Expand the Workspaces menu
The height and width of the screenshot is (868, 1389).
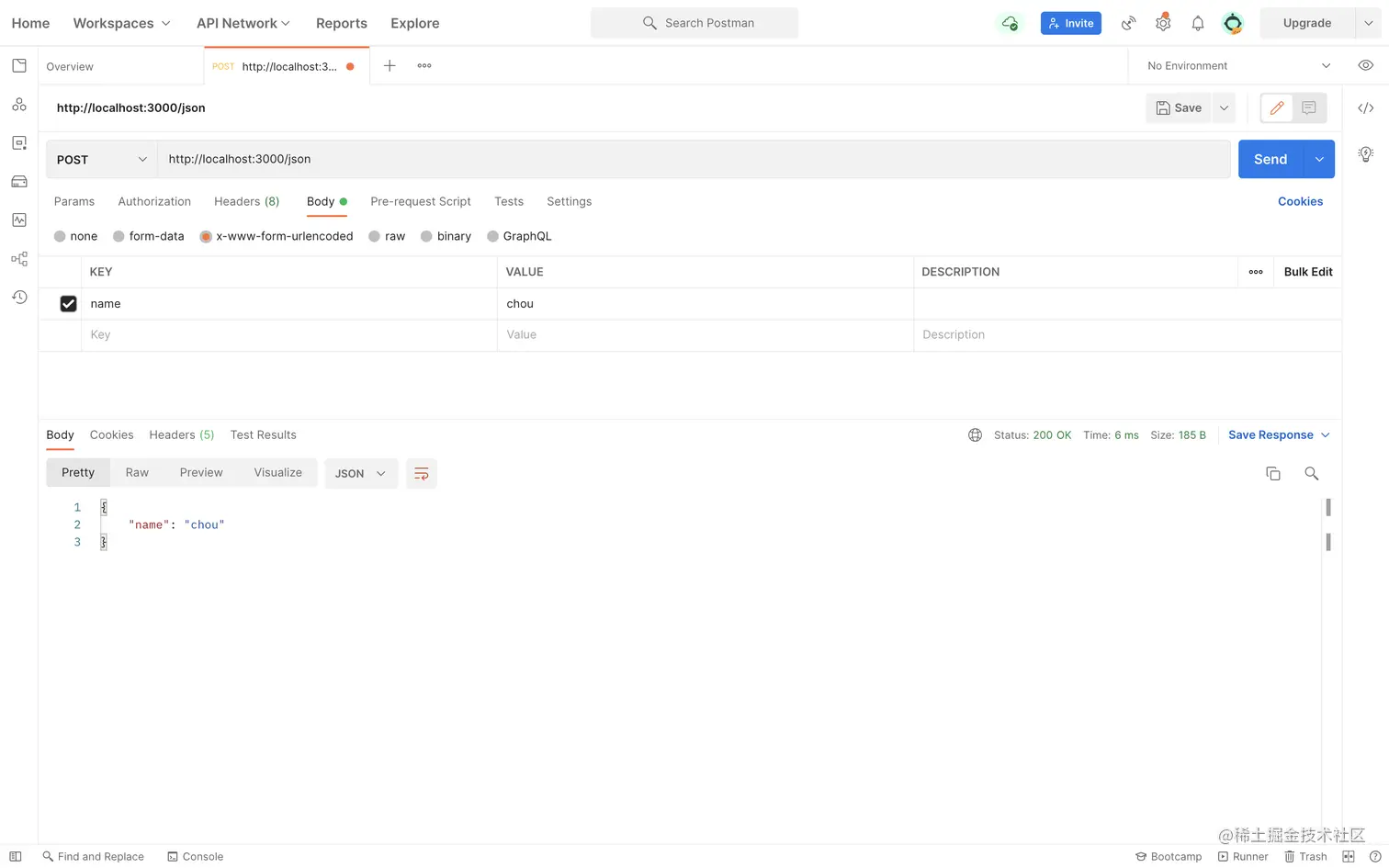click(x=121, y=23)
